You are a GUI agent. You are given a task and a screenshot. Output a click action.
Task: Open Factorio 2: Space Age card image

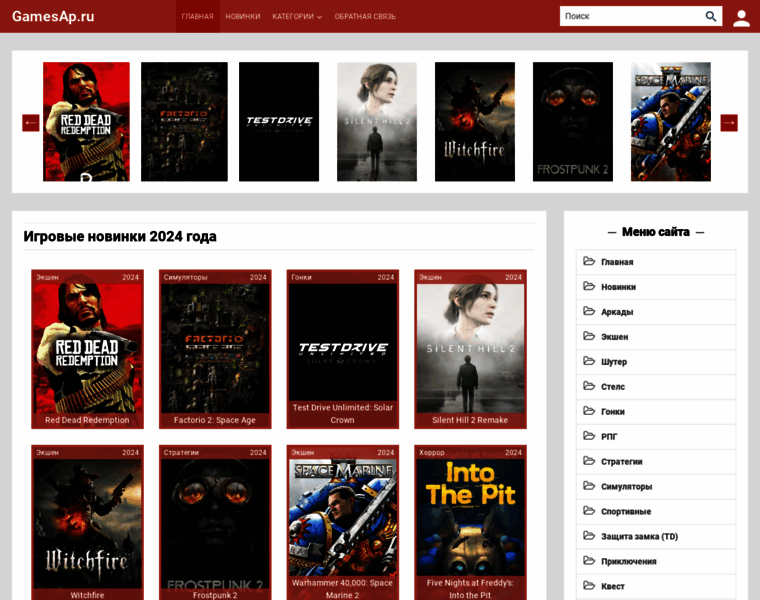point(215,348)
